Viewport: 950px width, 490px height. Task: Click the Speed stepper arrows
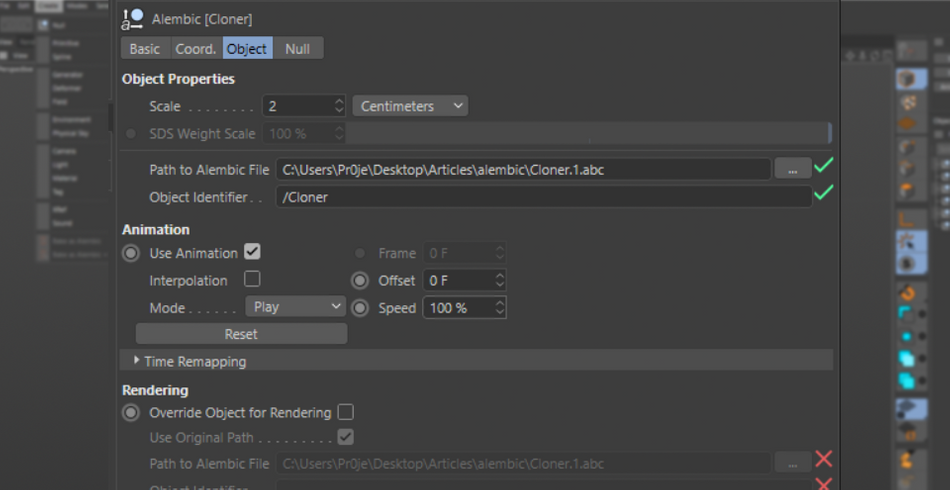tap(500, 308)
